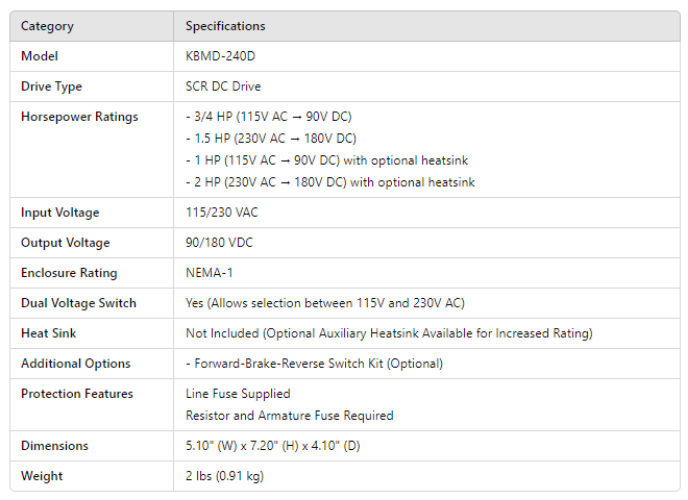Screen dimensions: 688x500
Task: Click the Specifications column header
Action: tap(225, 26)
